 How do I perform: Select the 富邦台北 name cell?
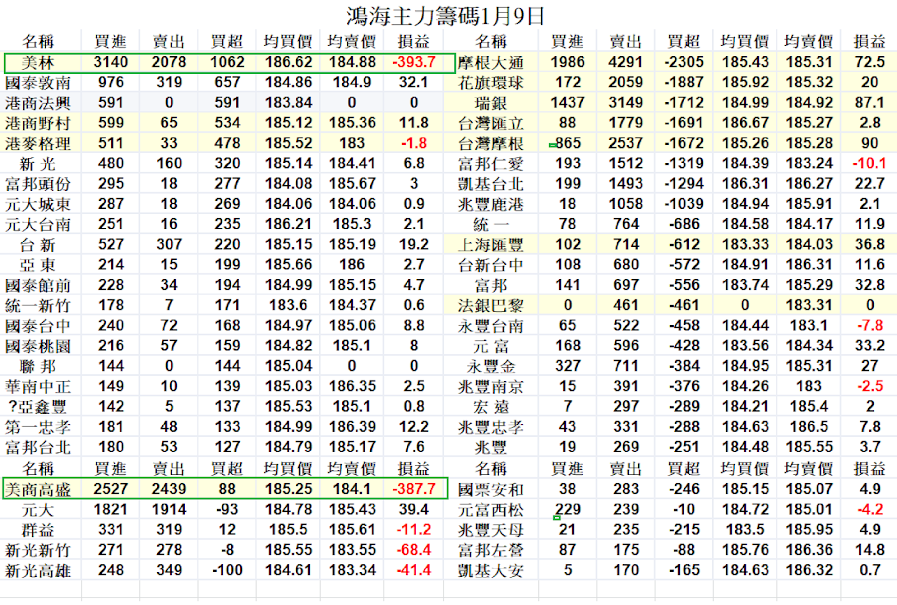[38, 447]
